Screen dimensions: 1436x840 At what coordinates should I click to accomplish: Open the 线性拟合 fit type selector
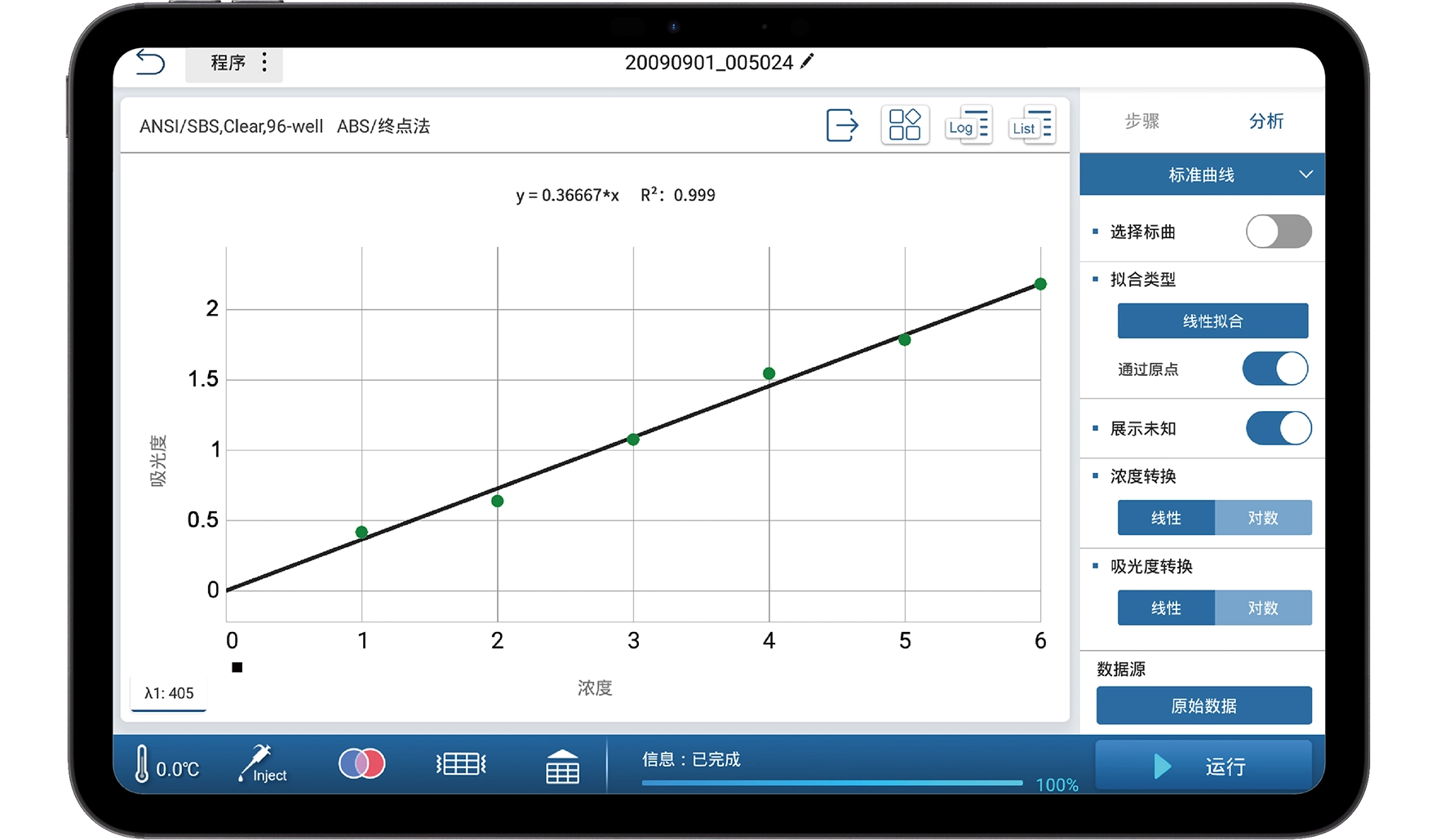pos(1212,321)
